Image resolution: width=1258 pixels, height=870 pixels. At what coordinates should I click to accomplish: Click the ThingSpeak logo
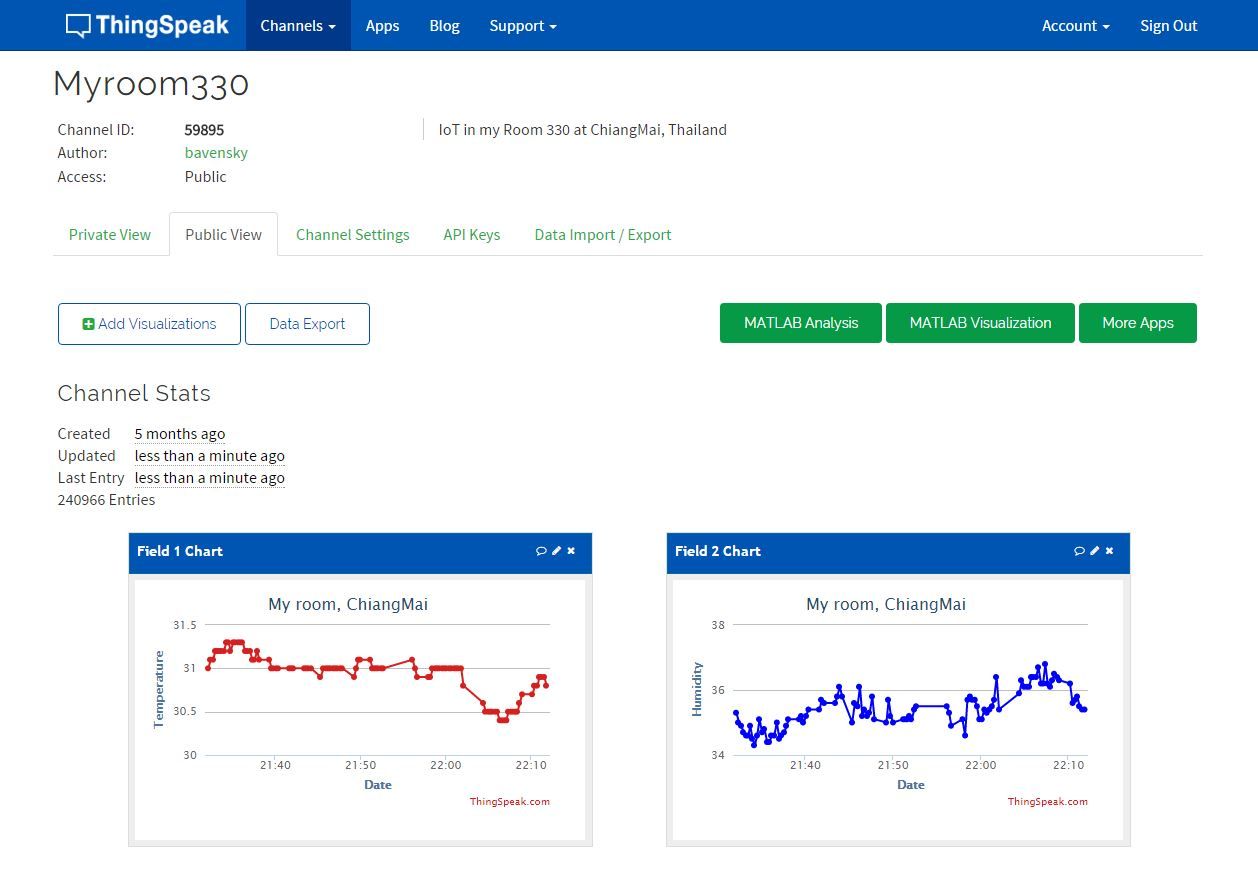pyautogui.click(x=148, y=25)
